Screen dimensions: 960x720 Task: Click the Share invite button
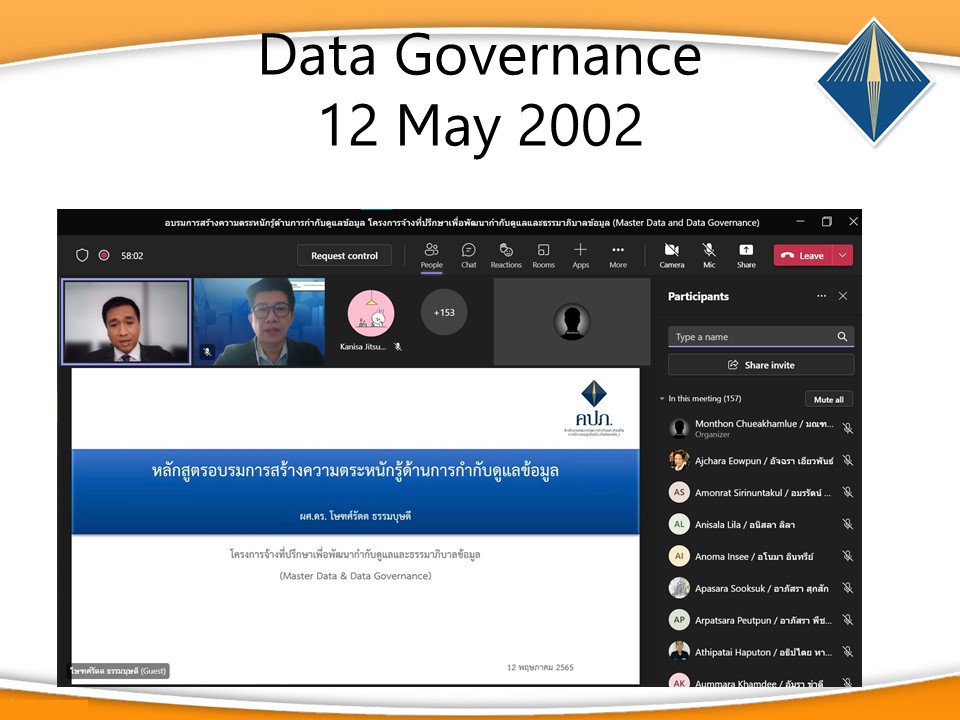click(x=761, y=365)
